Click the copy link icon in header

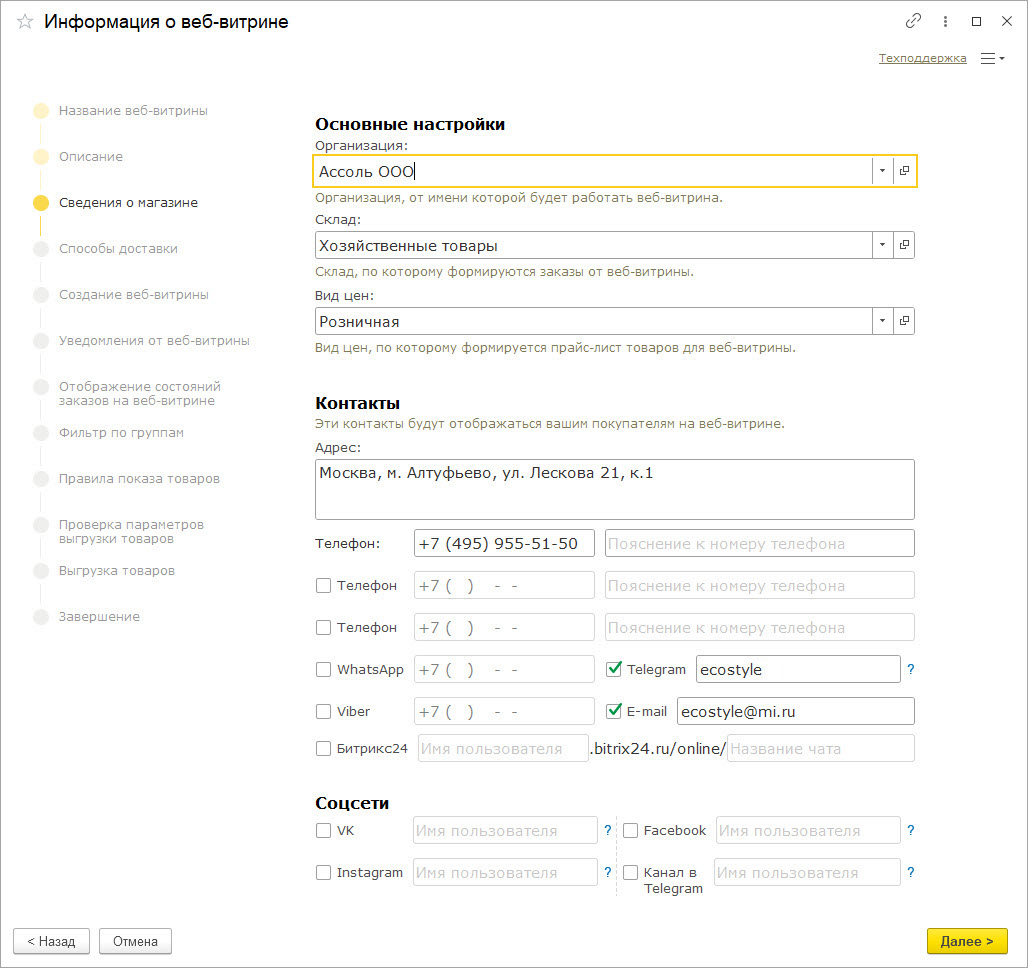click(912, 21)
